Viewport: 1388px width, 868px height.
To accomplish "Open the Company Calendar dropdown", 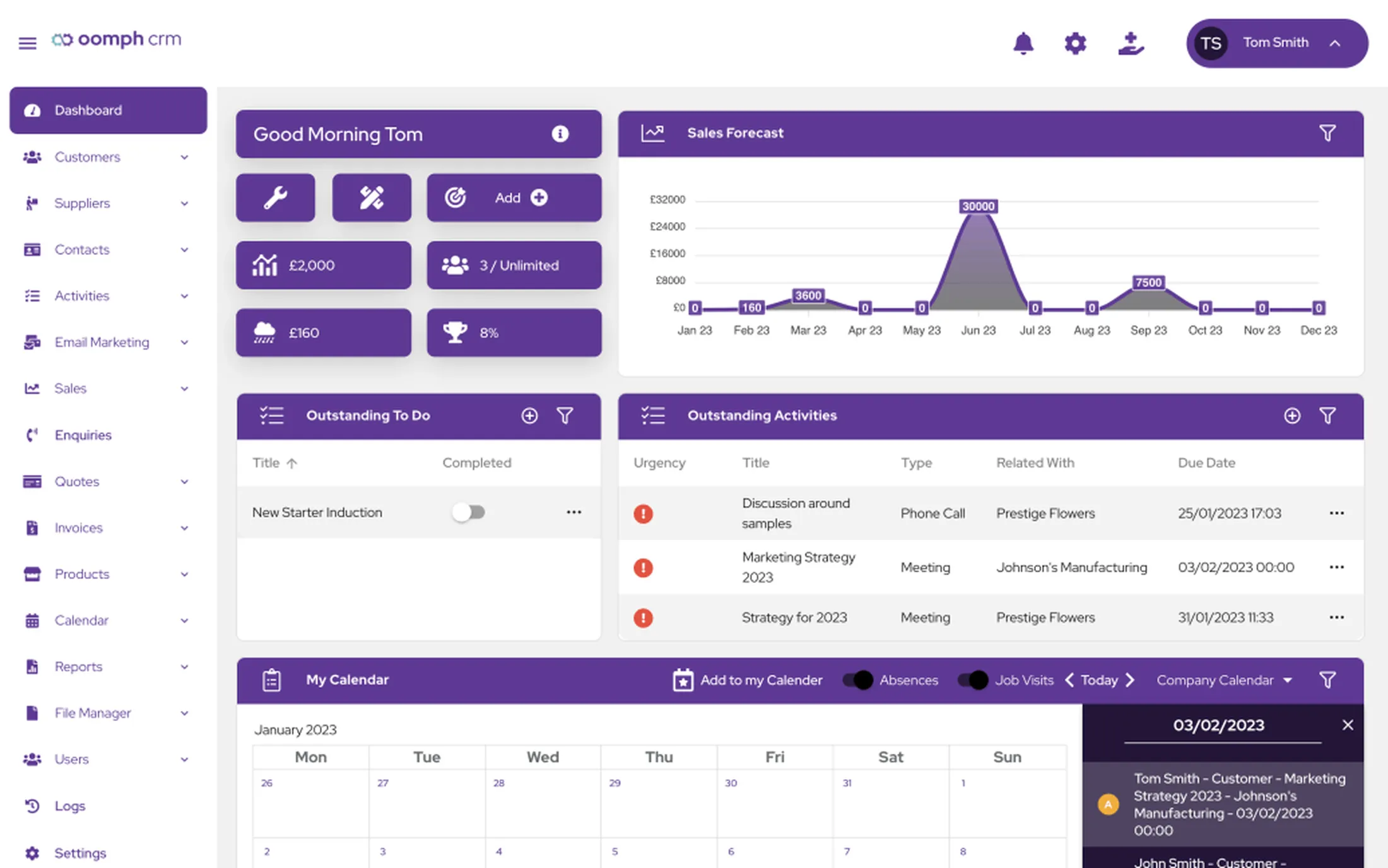I will (1224, 680).
